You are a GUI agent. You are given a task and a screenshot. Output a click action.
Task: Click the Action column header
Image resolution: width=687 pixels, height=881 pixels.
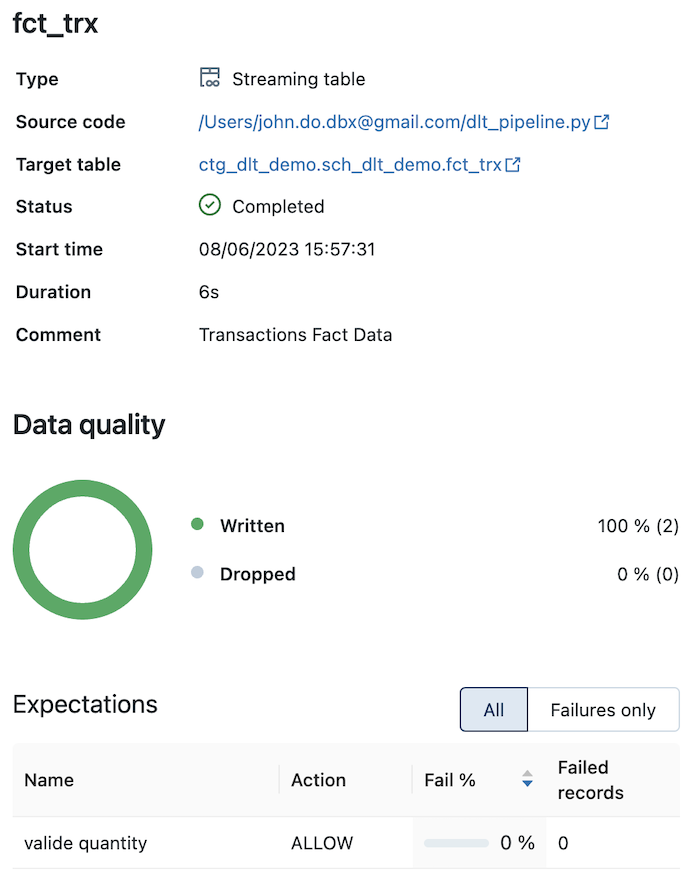click(319, 780)
